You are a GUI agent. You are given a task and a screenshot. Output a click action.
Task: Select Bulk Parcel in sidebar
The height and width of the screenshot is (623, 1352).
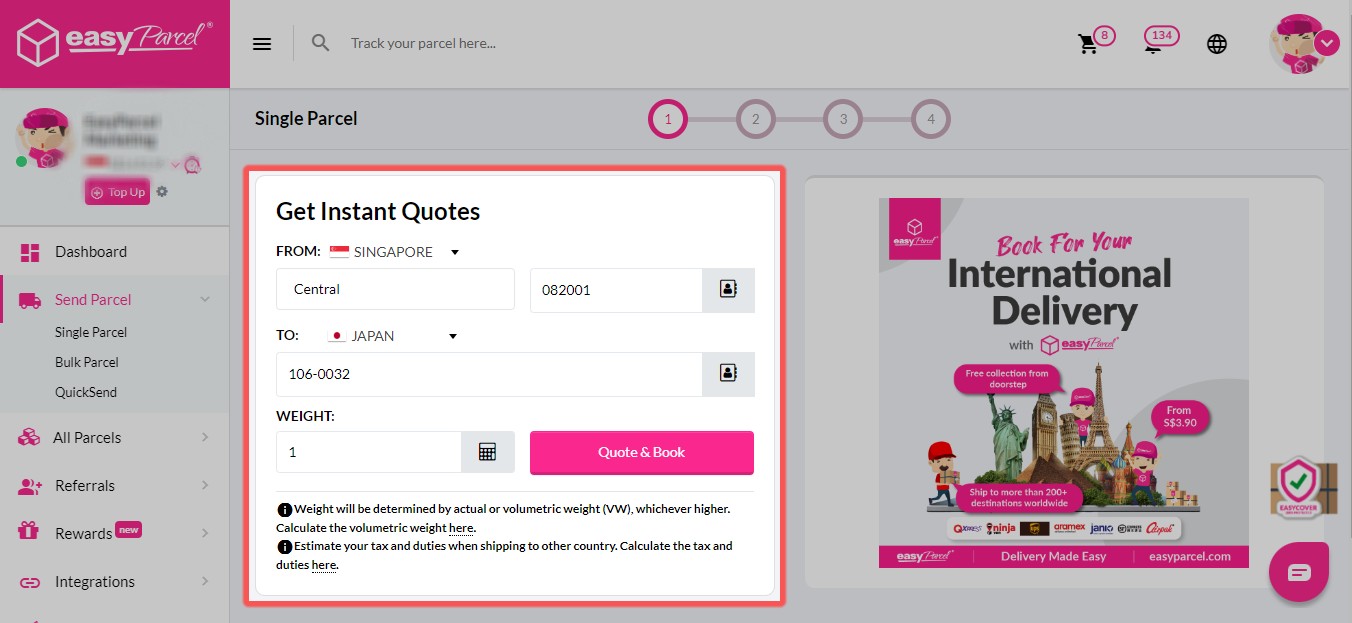(x=87, y=362)
